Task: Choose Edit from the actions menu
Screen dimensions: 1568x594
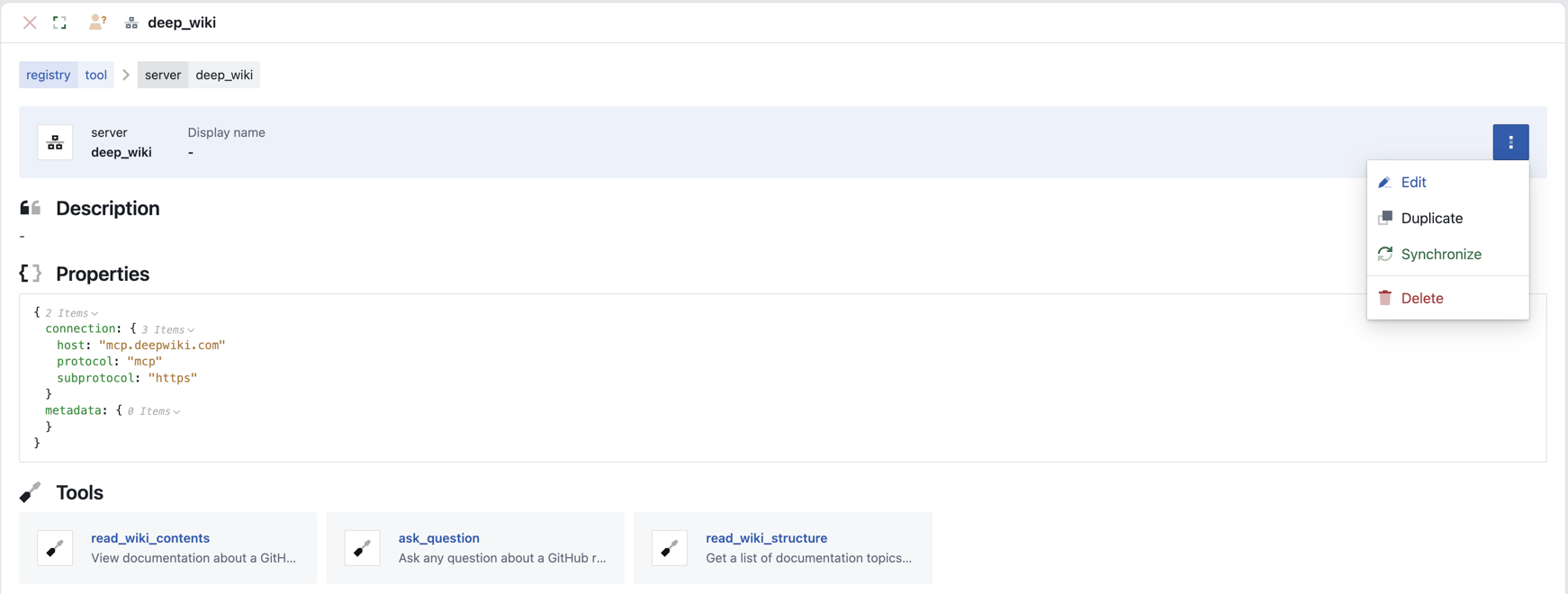Action: 1447,182
